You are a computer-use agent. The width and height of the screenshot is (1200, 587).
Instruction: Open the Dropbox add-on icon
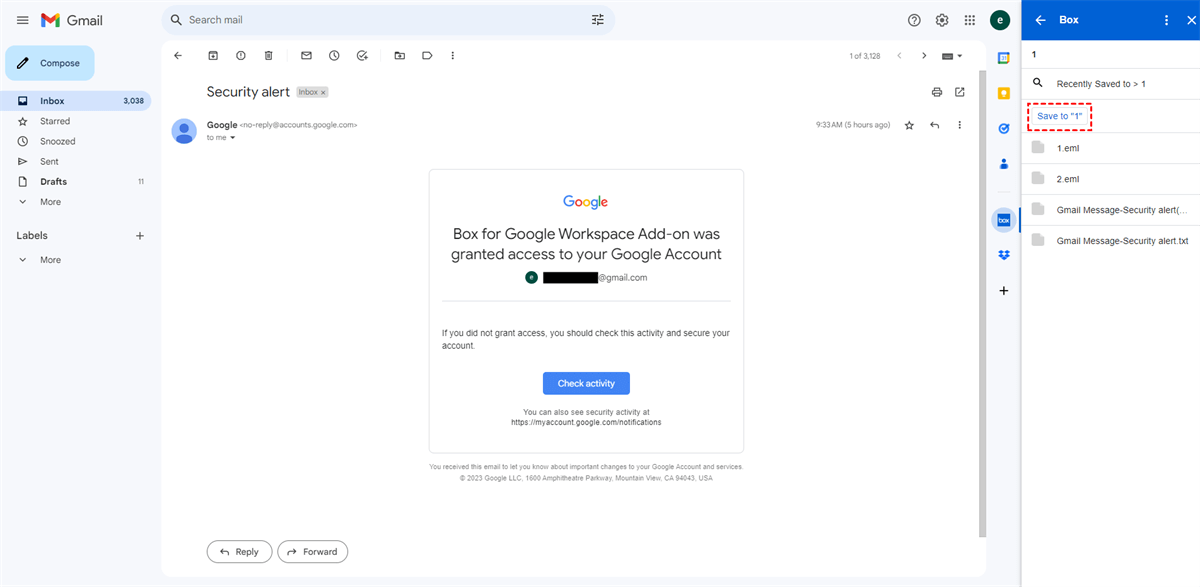pos(1004,255)
